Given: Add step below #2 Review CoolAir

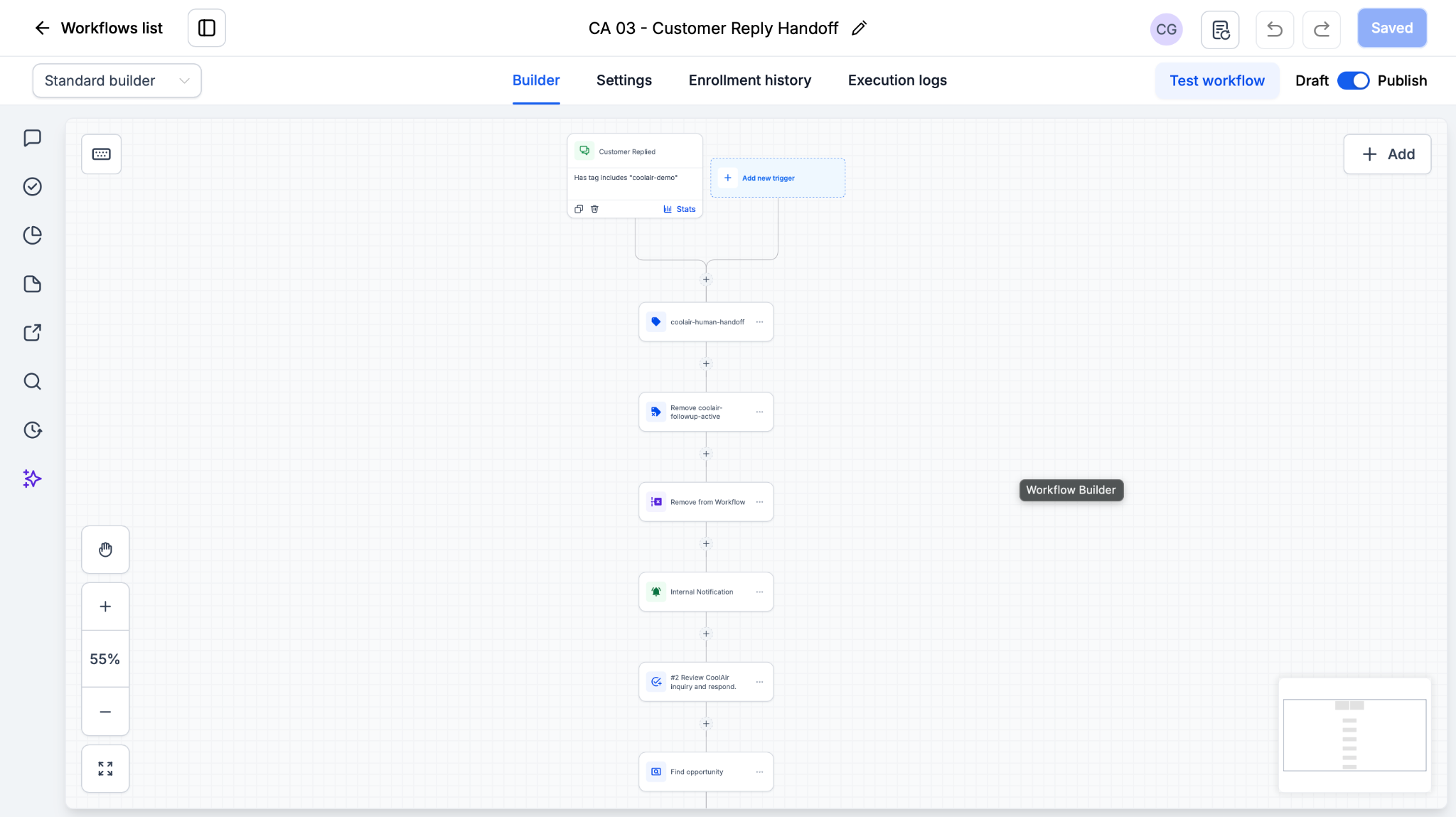Looking at the screenshot, I should (706, 724).
